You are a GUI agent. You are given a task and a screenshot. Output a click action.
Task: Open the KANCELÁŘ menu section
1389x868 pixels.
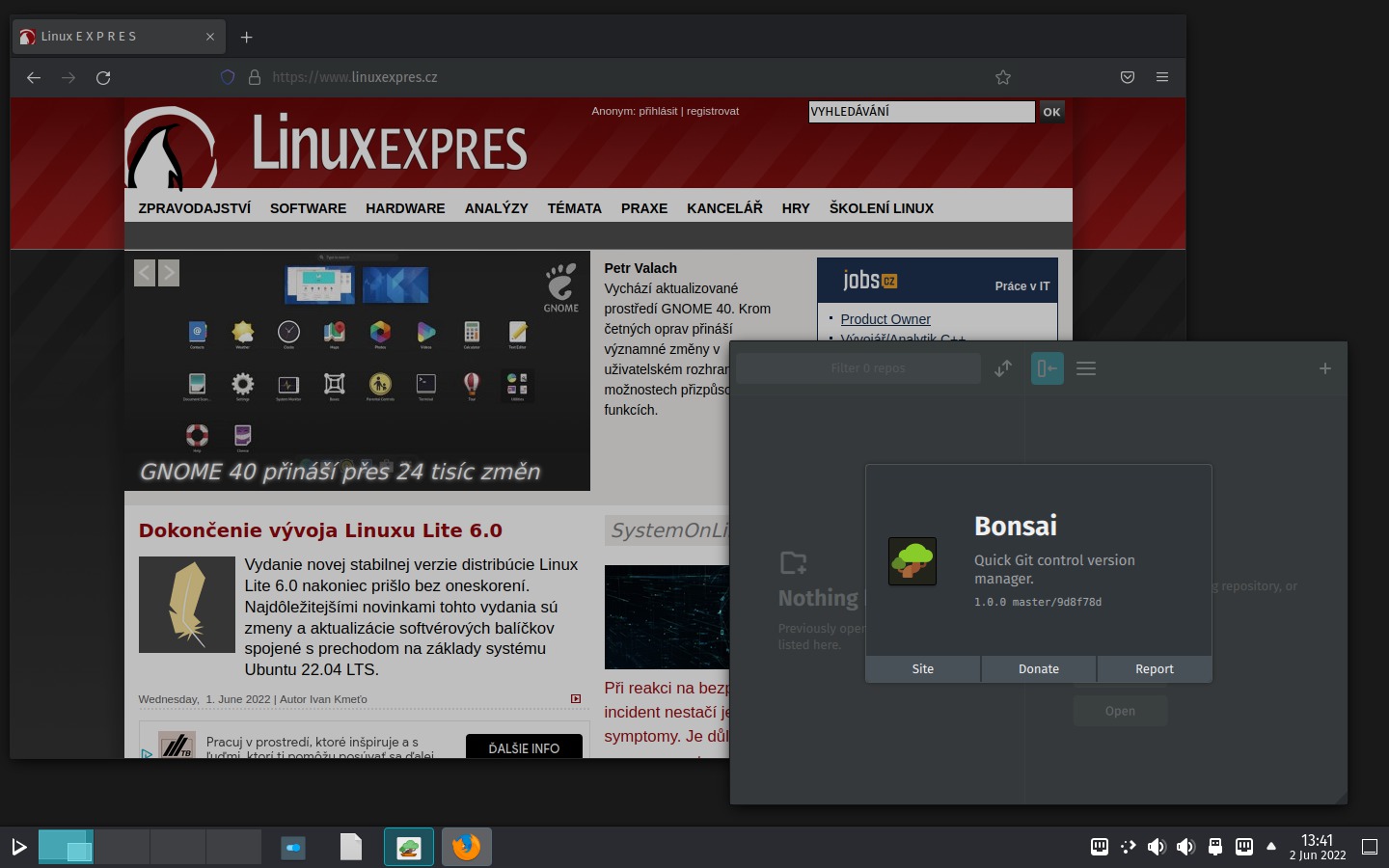[724, 208]
